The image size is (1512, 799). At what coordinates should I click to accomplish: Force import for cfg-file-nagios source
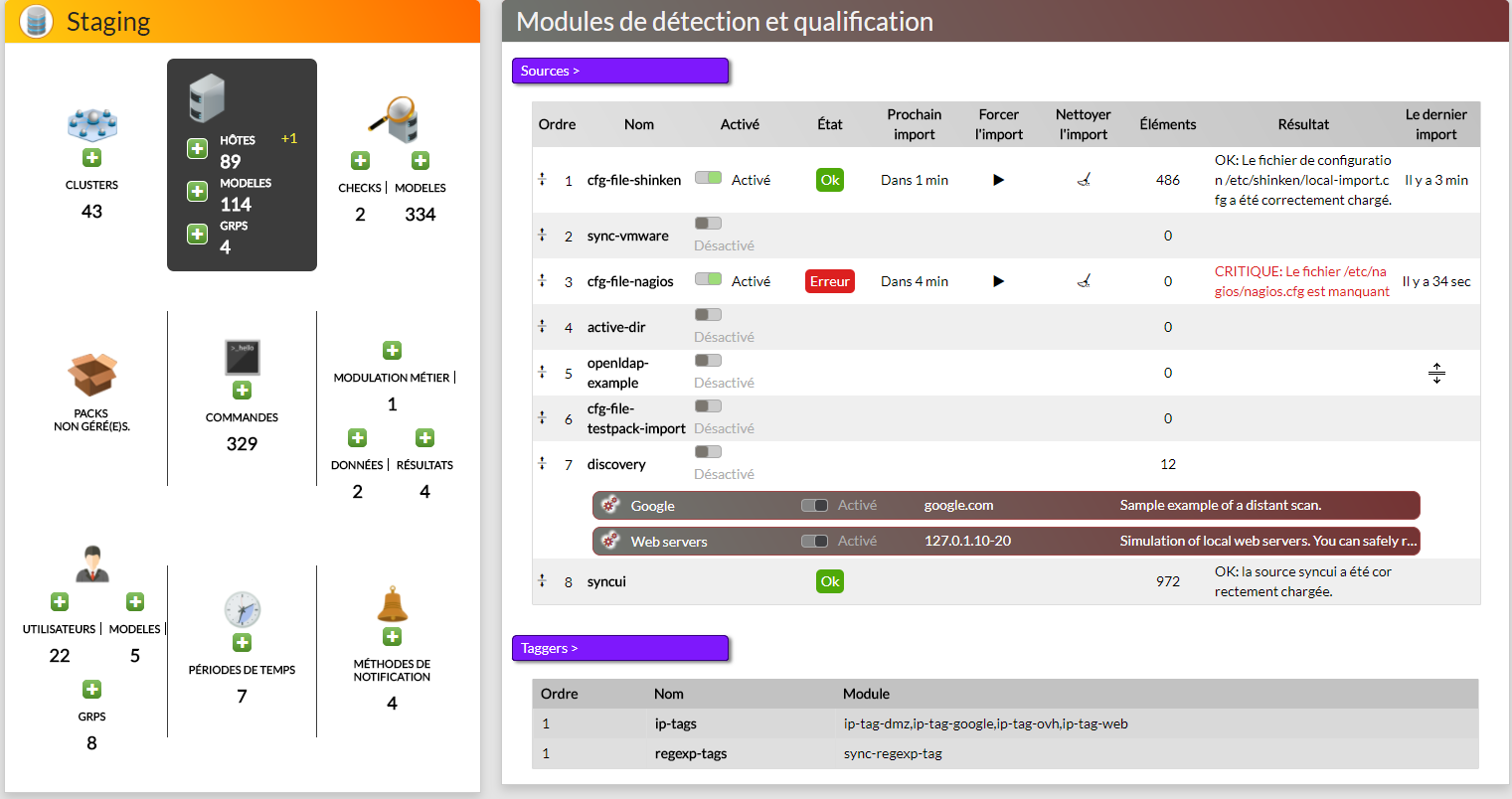pyautogui.click(x=998, y=281)
